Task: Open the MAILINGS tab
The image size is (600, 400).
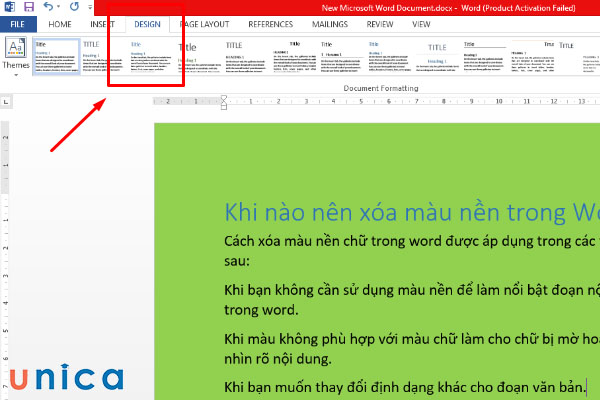Action: tap(330, 24)
